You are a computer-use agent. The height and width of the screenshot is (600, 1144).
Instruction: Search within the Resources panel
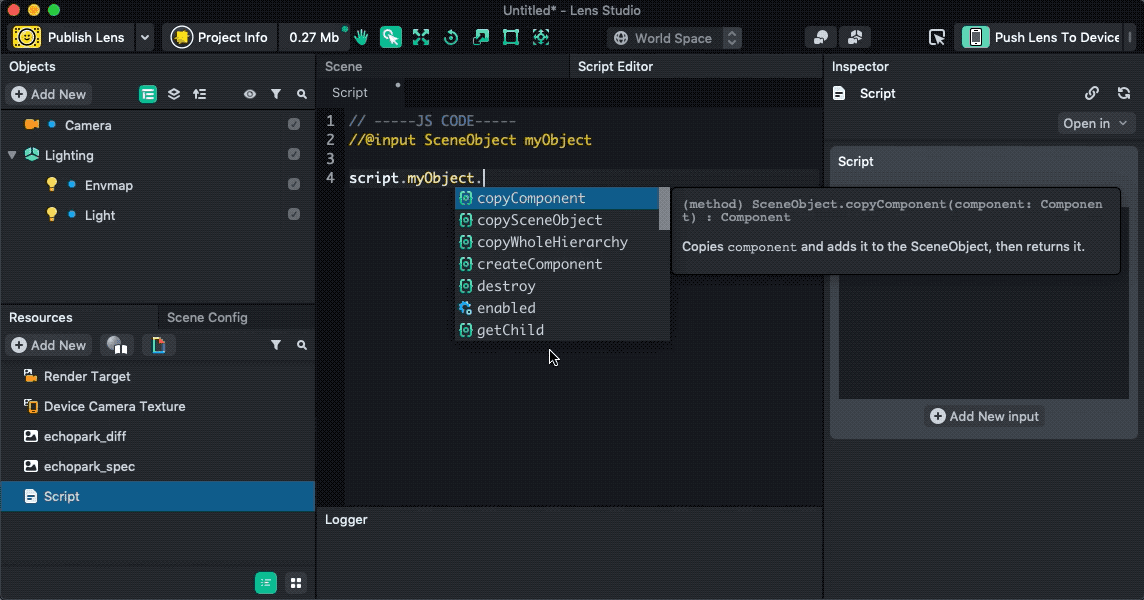(301, 345)
